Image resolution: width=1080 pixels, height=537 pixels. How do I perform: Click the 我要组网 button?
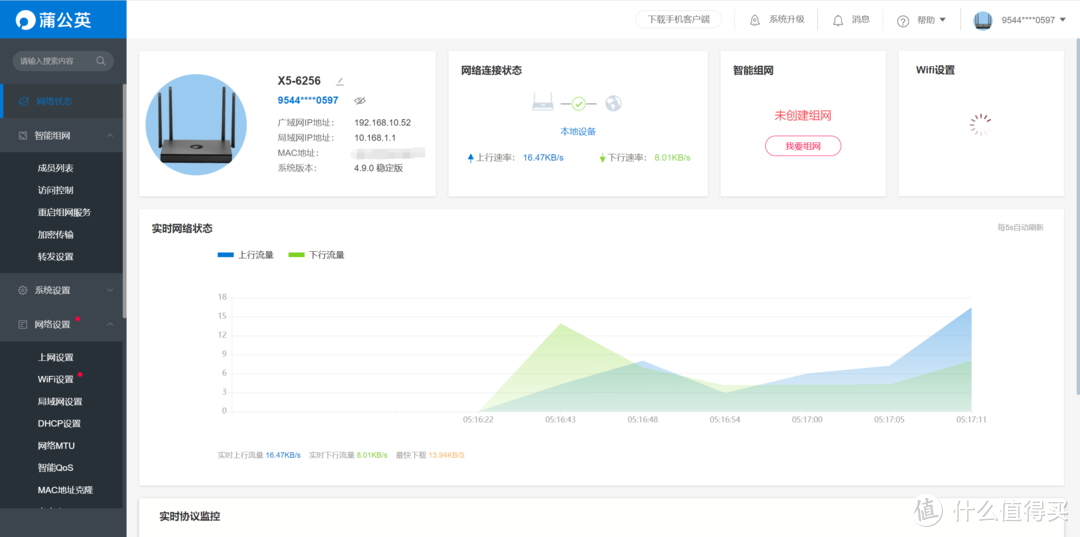[803, 146]
